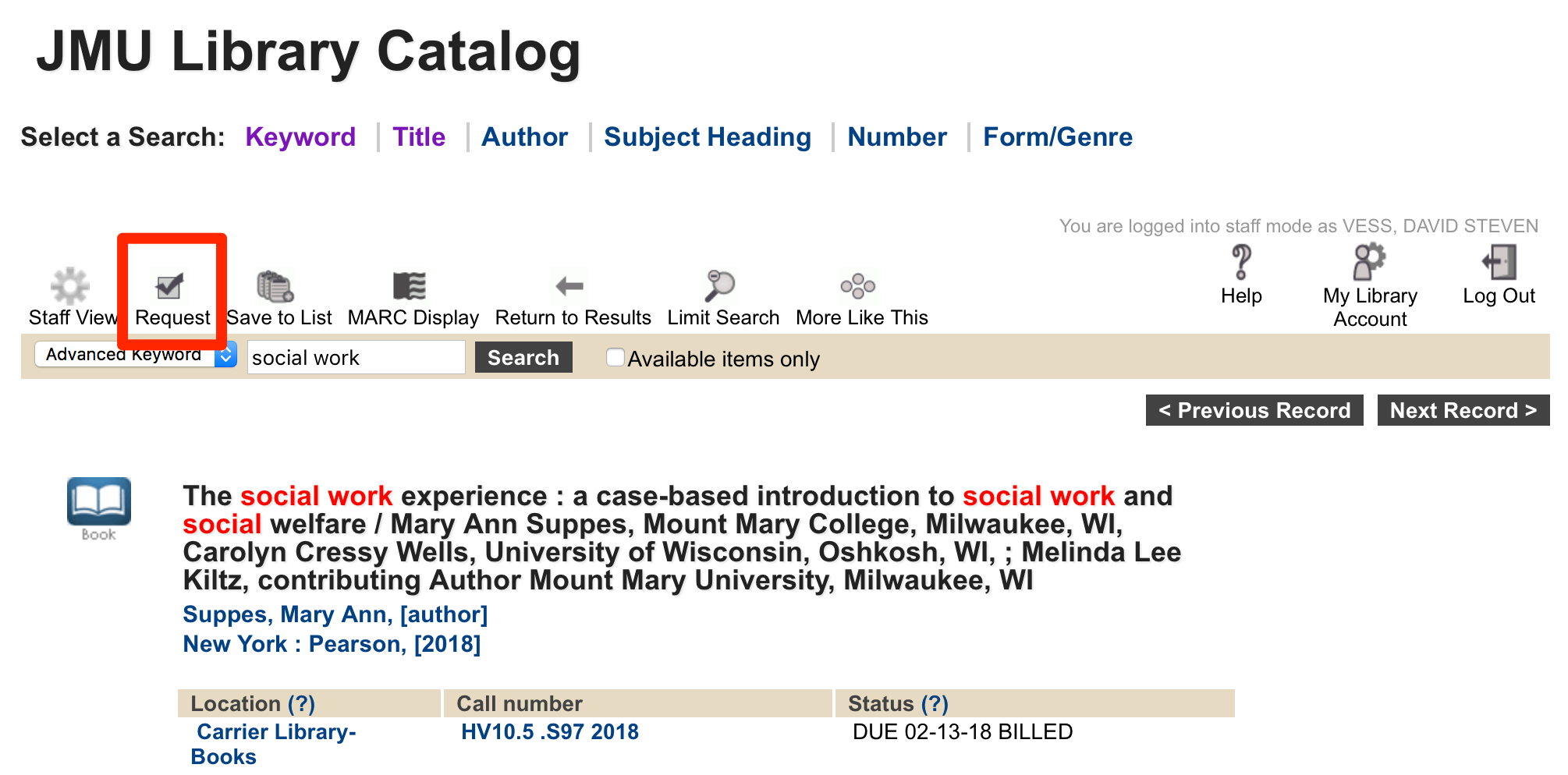Click the Request checkmark icon

pyautogui.click(x=169, y=286)
